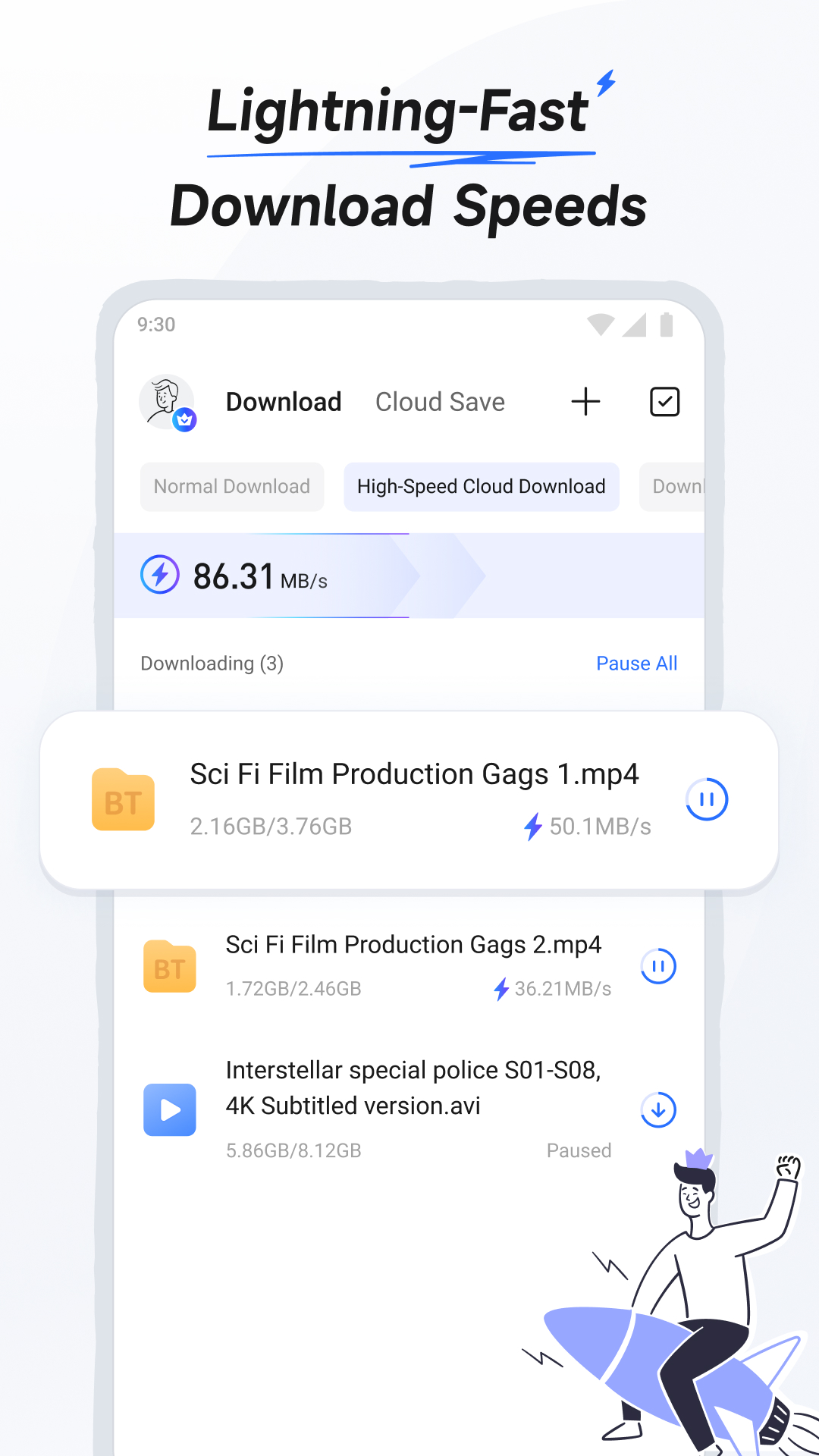The height and width of the screenshot is (1456, 819).
Task: Tap the lightning bolt next to 36.21MB/s
Action: pos(501,989)
